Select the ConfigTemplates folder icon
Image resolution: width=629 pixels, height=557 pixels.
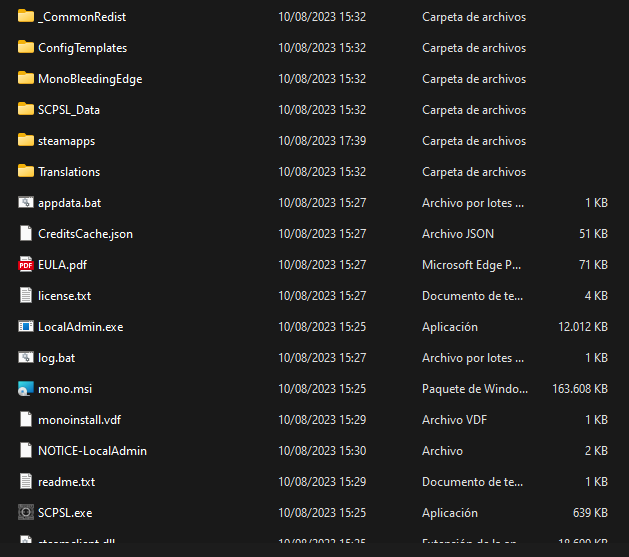point(26,48)
